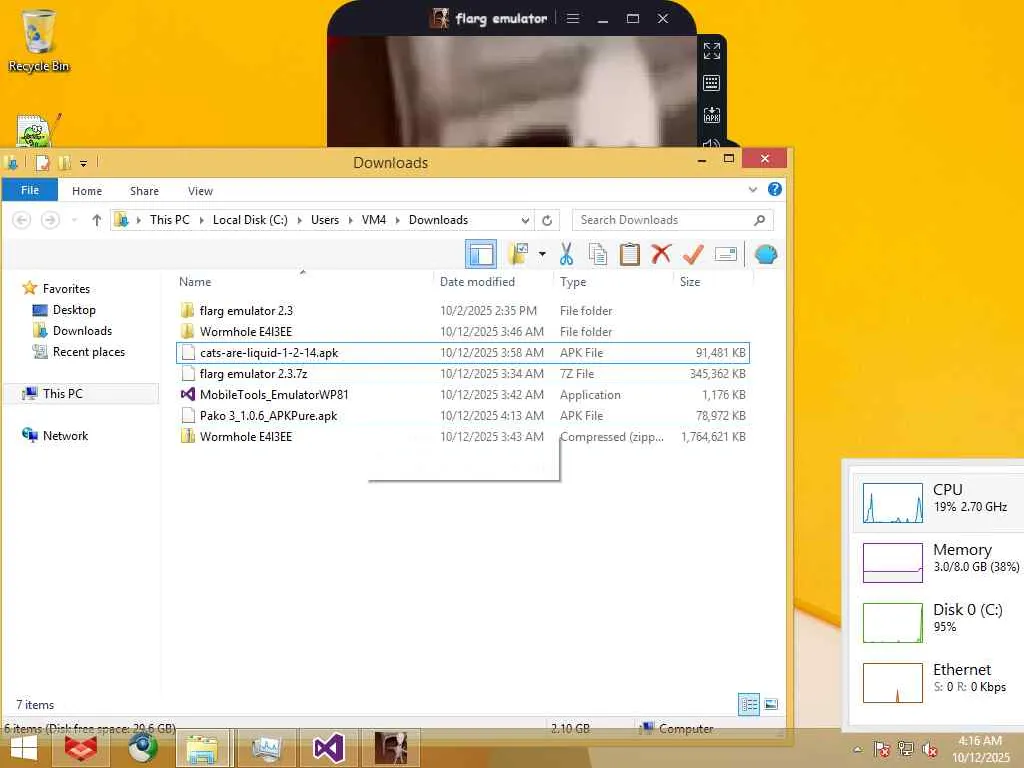Screen dimensions: 1024x768
Task: Click the Refresh button by address bar
Action: (x=547, y=220)
